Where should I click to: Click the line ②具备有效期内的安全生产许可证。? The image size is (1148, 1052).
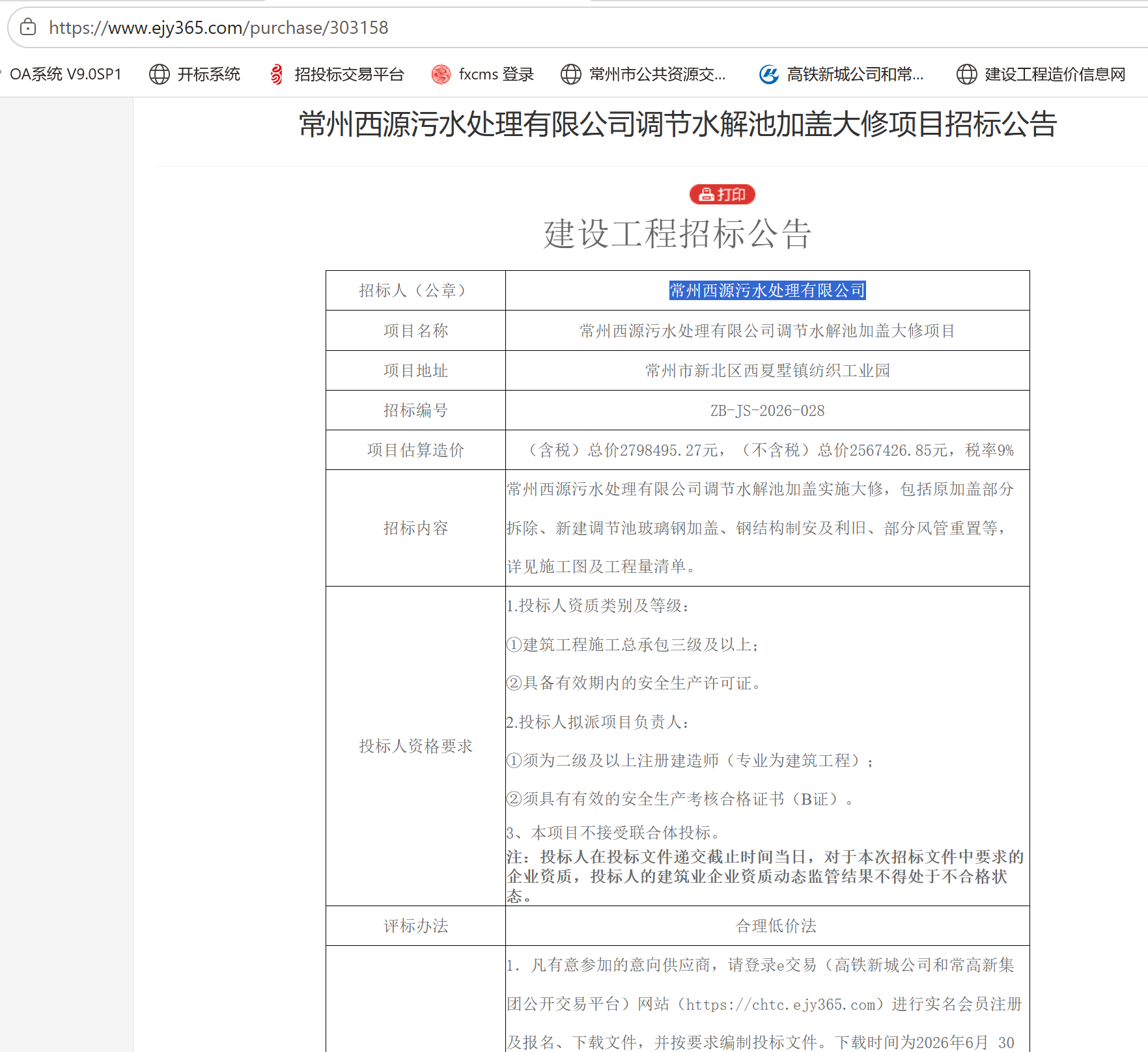[x=635, y=683]
